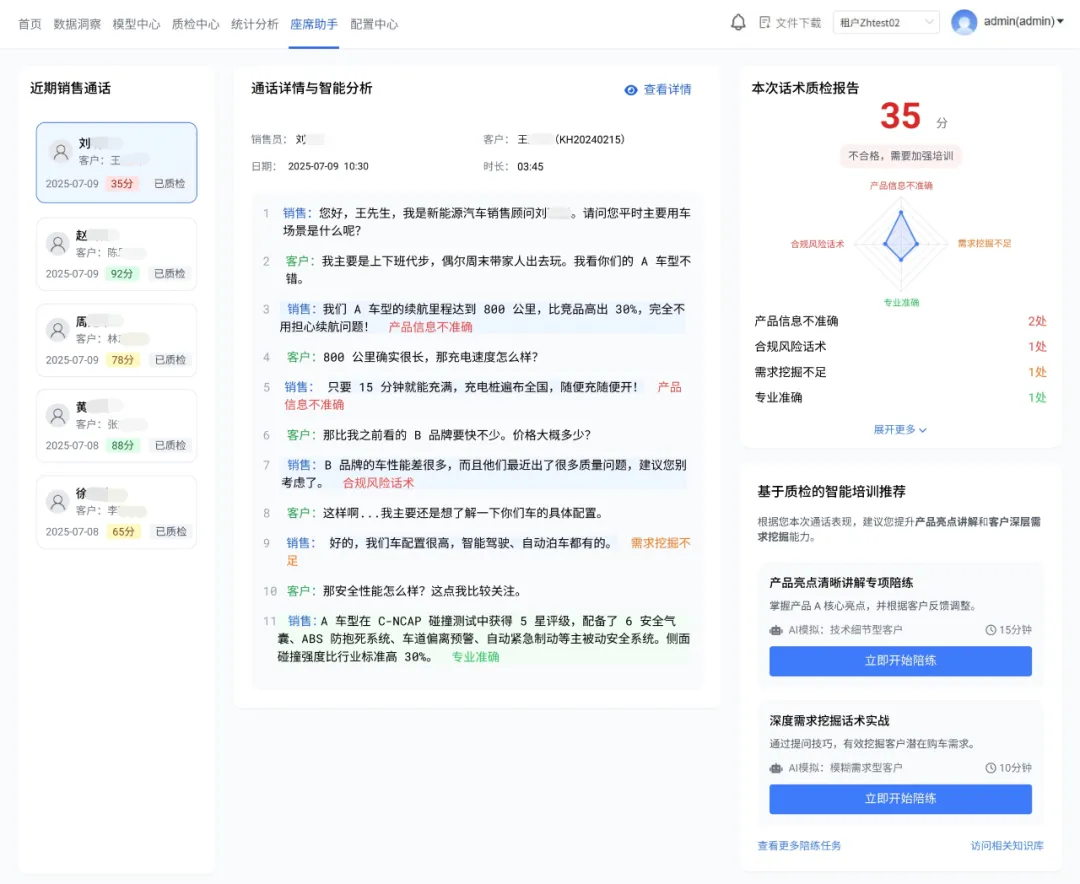Click the 已质检 tag on 65分 call card
Screen dimensions: 1080x884
pyautogui.click(x=170, y=532)
